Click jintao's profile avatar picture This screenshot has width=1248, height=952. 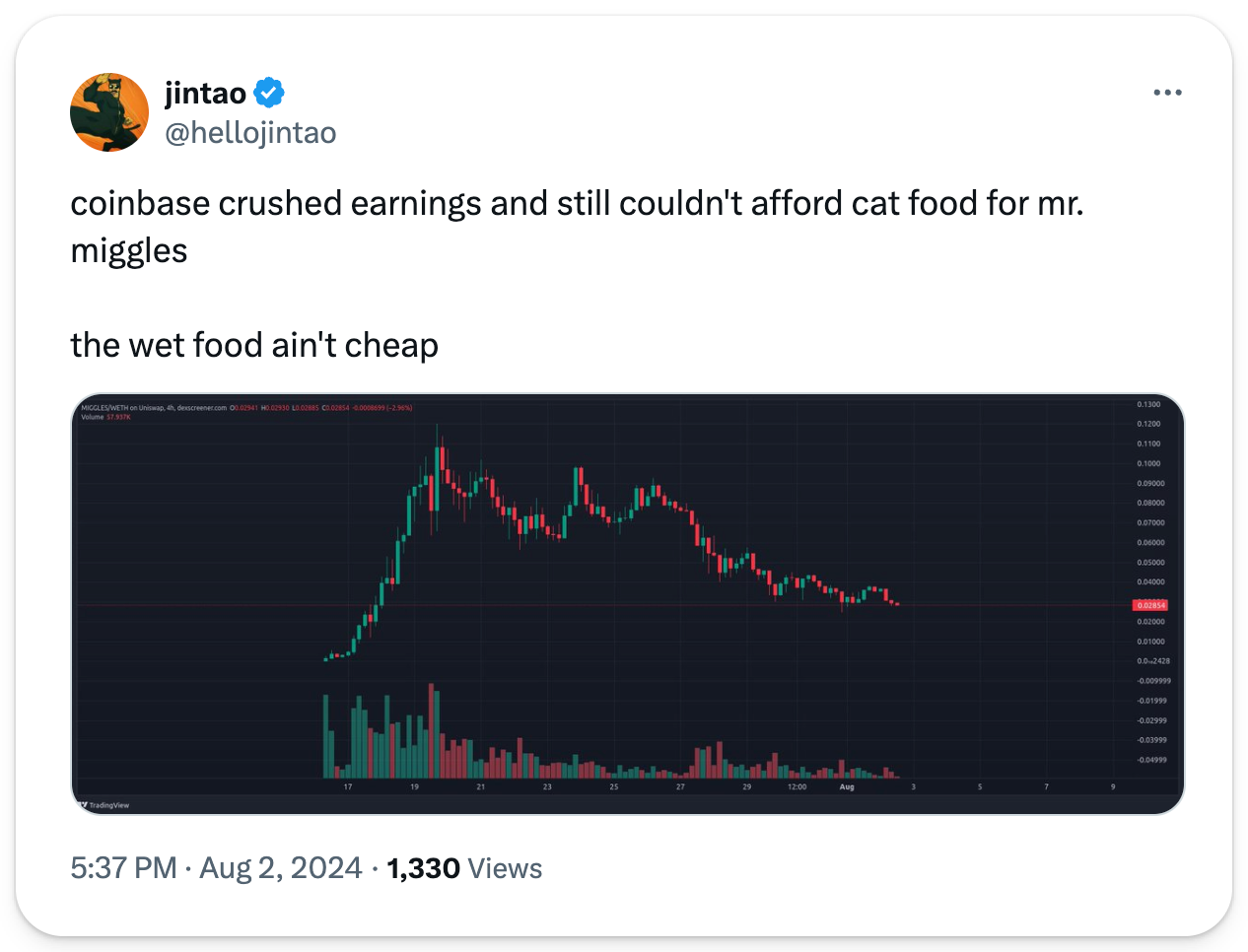coord(108,111)
